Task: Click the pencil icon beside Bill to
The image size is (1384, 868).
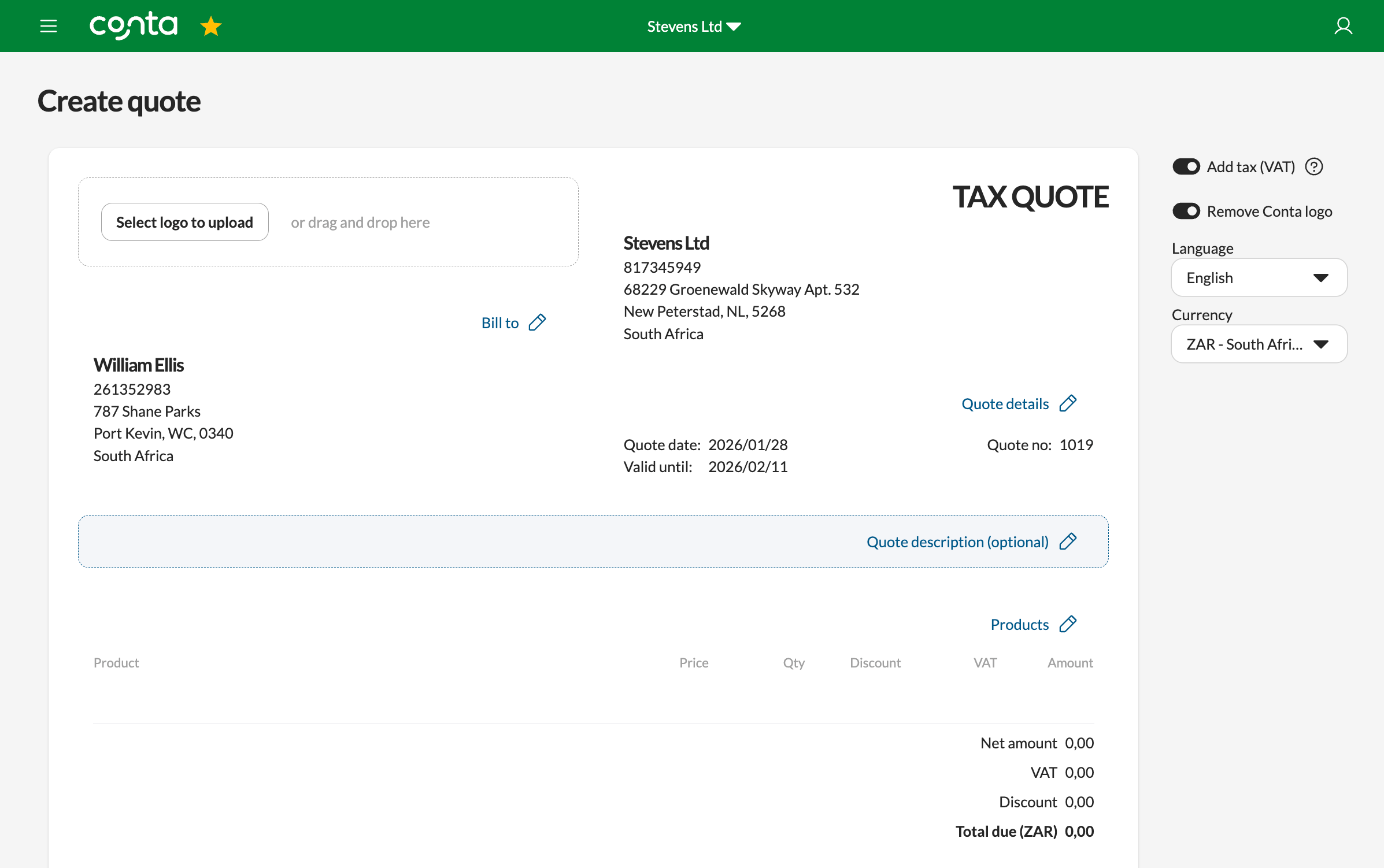Action: click(x=537, y=322)
